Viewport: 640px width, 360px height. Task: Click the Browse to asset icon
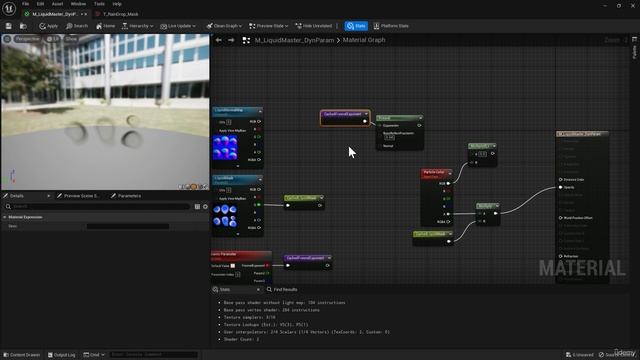(23, 26)
